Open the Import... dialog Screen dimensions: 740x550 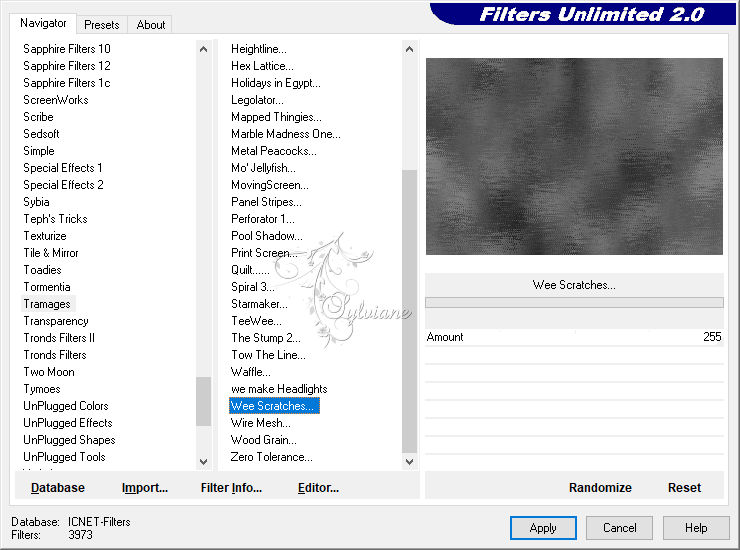coord(144,488)
